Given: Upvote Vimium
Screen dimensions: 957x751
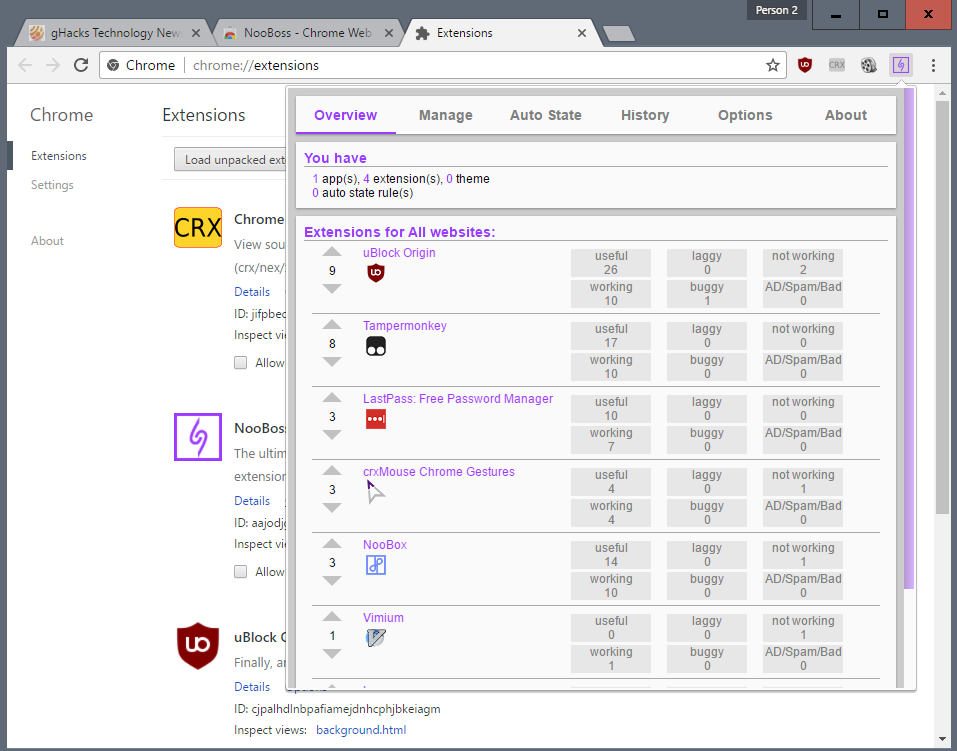Looking at the screenshot, I should (332, 616).
